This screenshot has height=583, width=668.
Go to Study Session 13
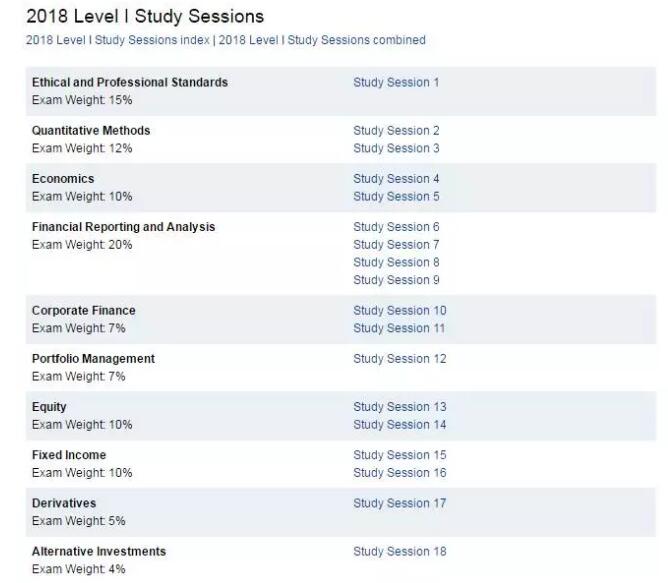click(400, 407)
